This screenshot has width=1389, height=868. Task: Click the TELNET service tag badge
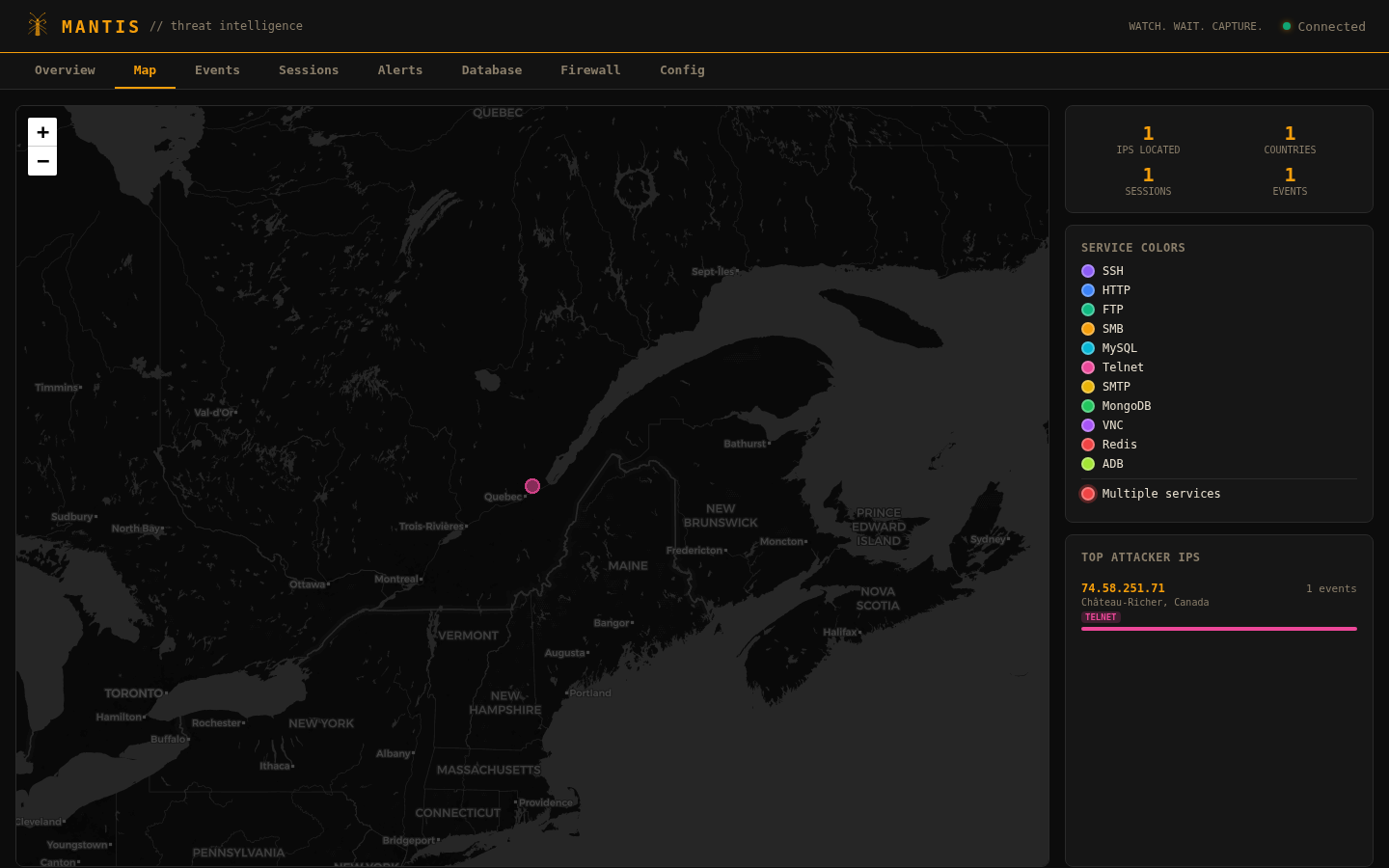1101,617
